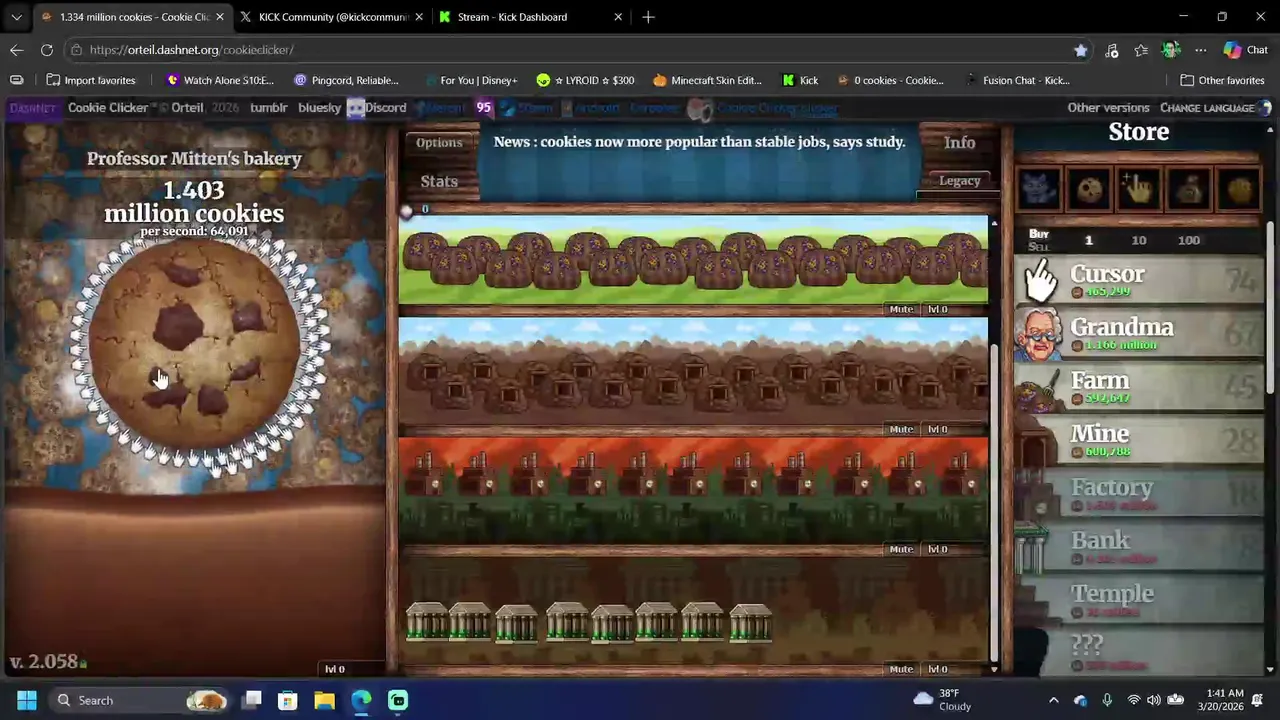Open the Legacy ascend button

click(x=959, y=180)
